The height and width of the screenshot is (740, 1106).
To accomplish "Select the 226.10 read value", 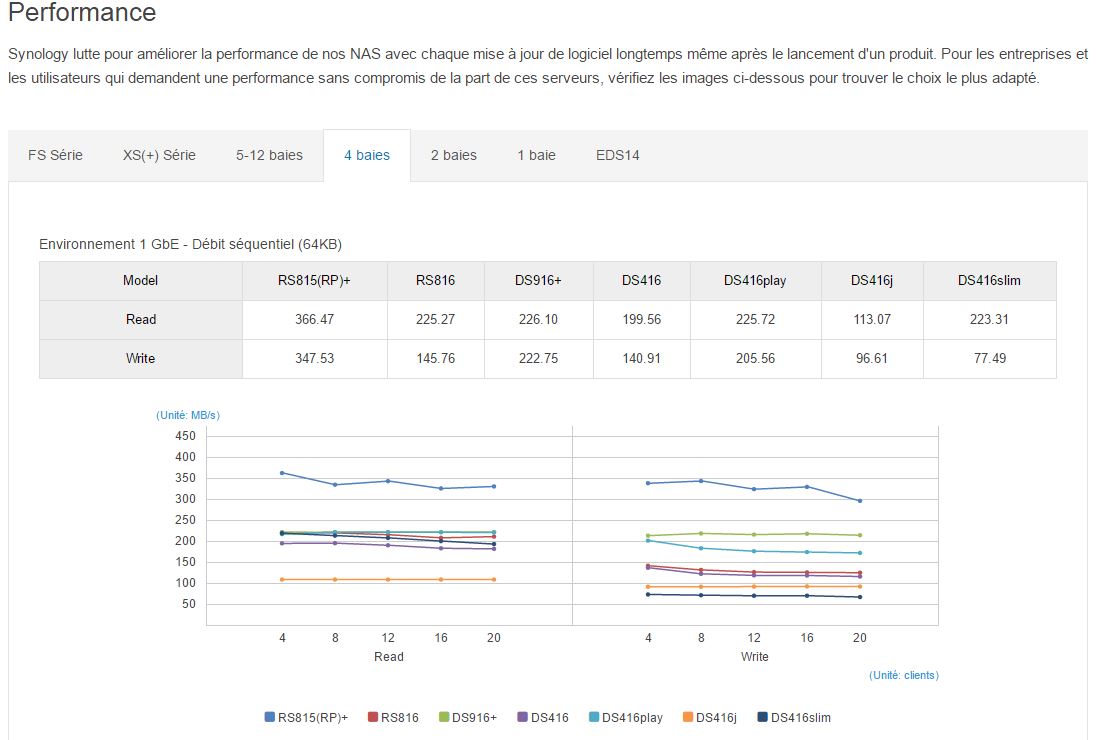I will pyautogui.click(x=538, y=320).
